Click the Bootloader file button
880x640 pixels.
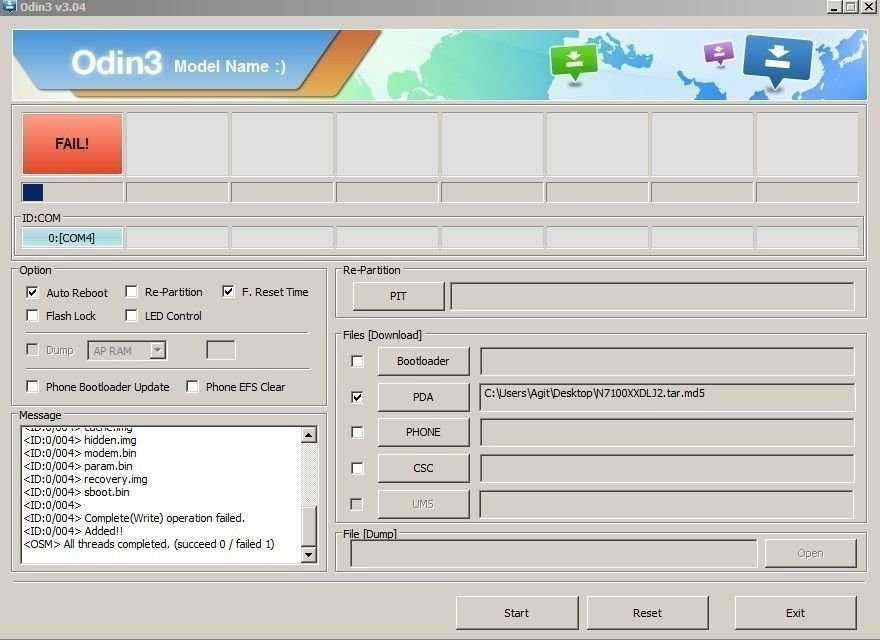pos(423,361)
